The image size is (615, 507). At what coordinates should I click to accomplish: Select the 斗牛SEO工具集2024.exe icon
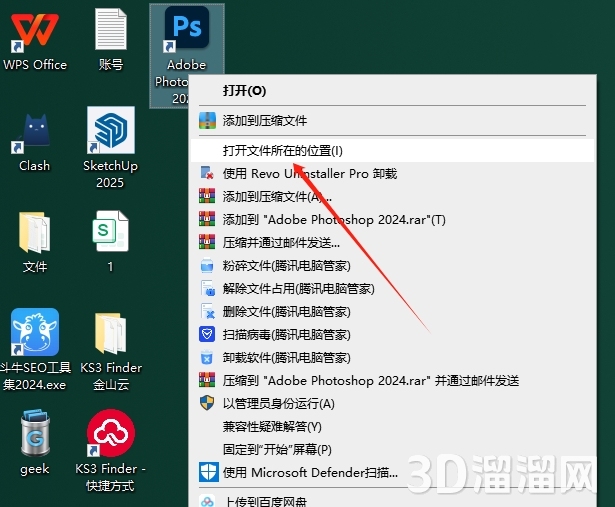tap(35, 349)
